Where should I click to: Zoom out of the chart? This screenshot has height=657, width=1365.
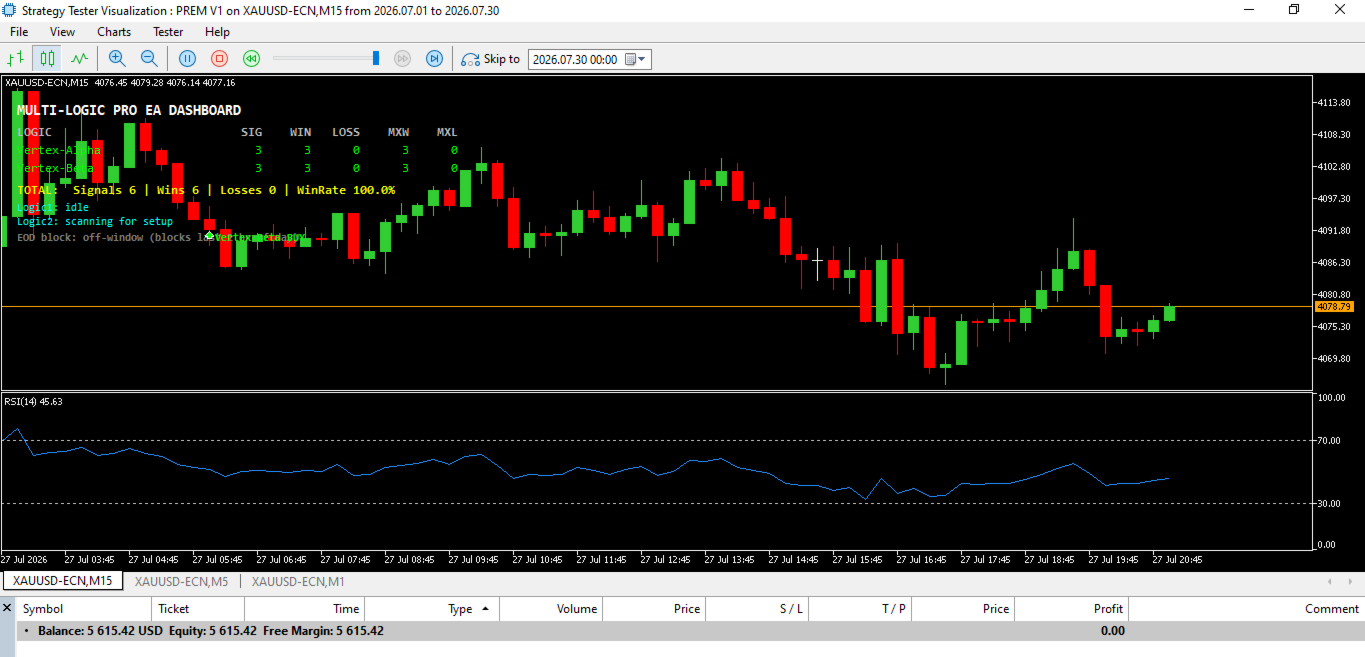149,59
